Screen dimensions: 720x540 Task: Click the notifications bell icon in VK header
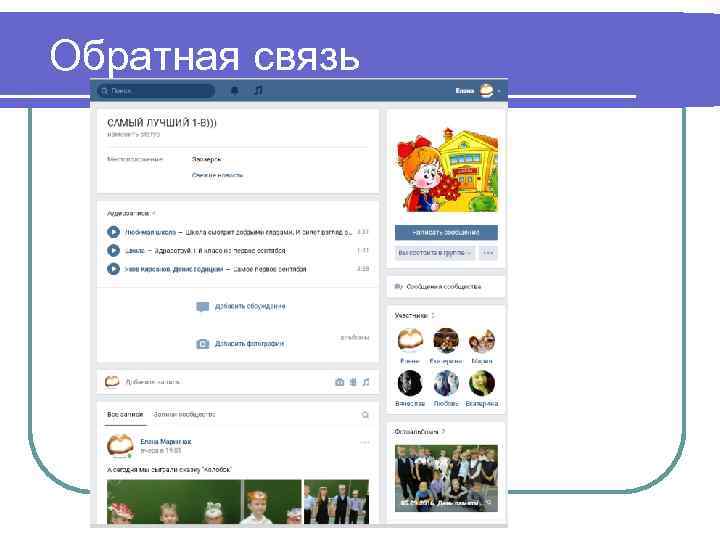[234, 90]
